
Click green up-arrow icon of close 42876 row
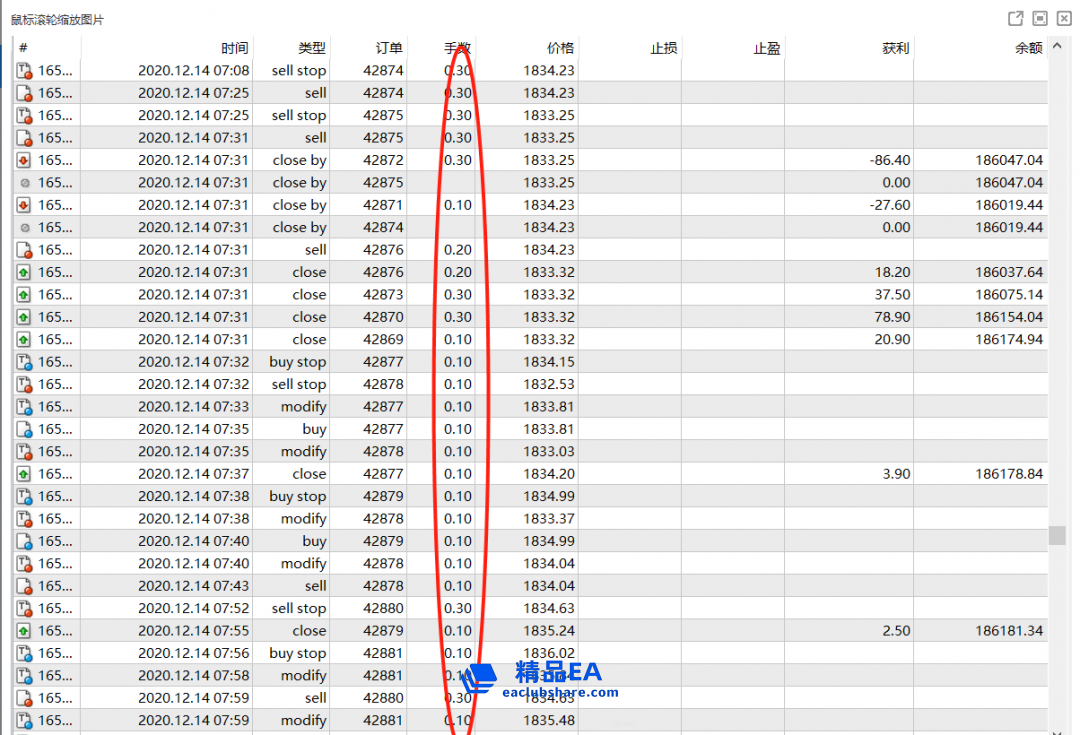[x=25, y=272]
